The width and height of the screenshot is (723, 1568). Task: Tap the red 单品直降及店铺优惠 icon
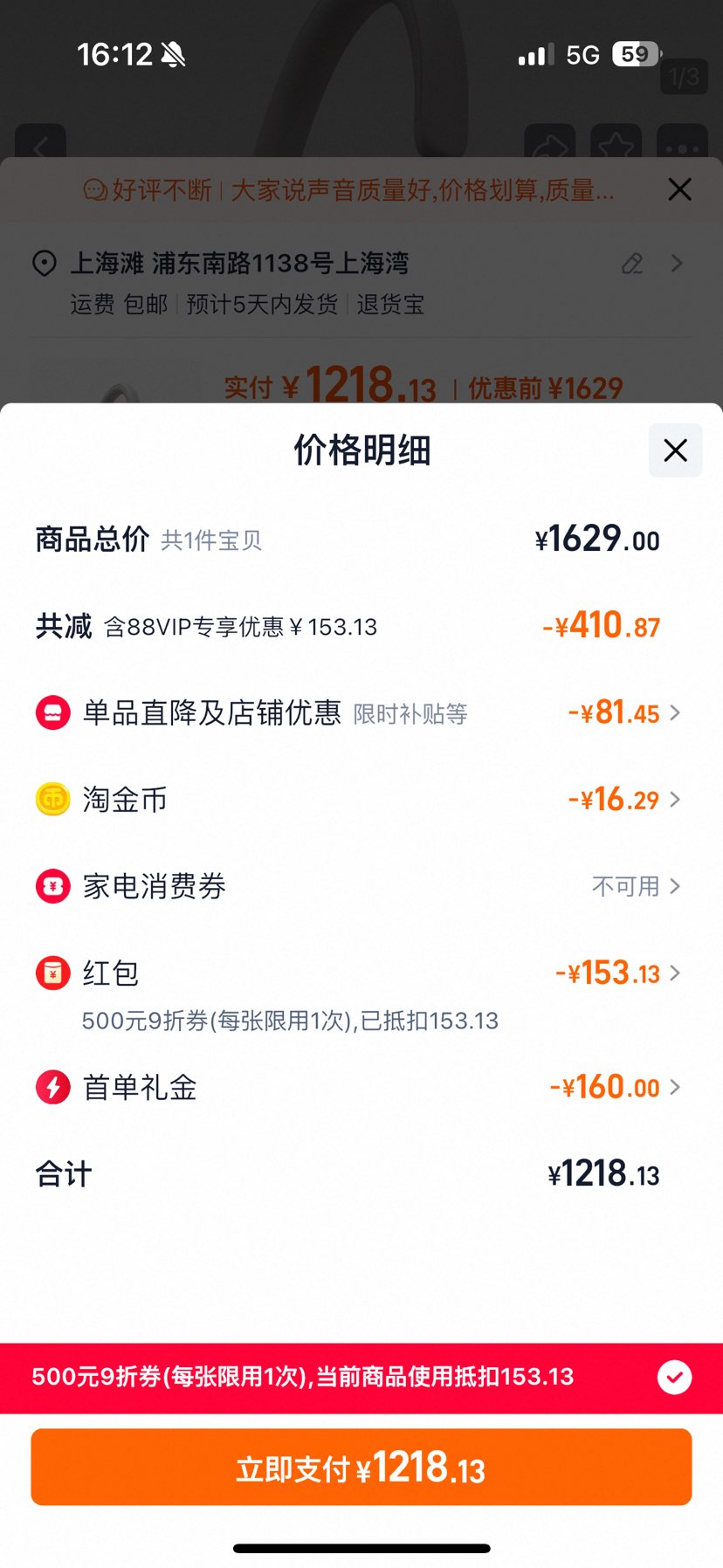(53, 713)
